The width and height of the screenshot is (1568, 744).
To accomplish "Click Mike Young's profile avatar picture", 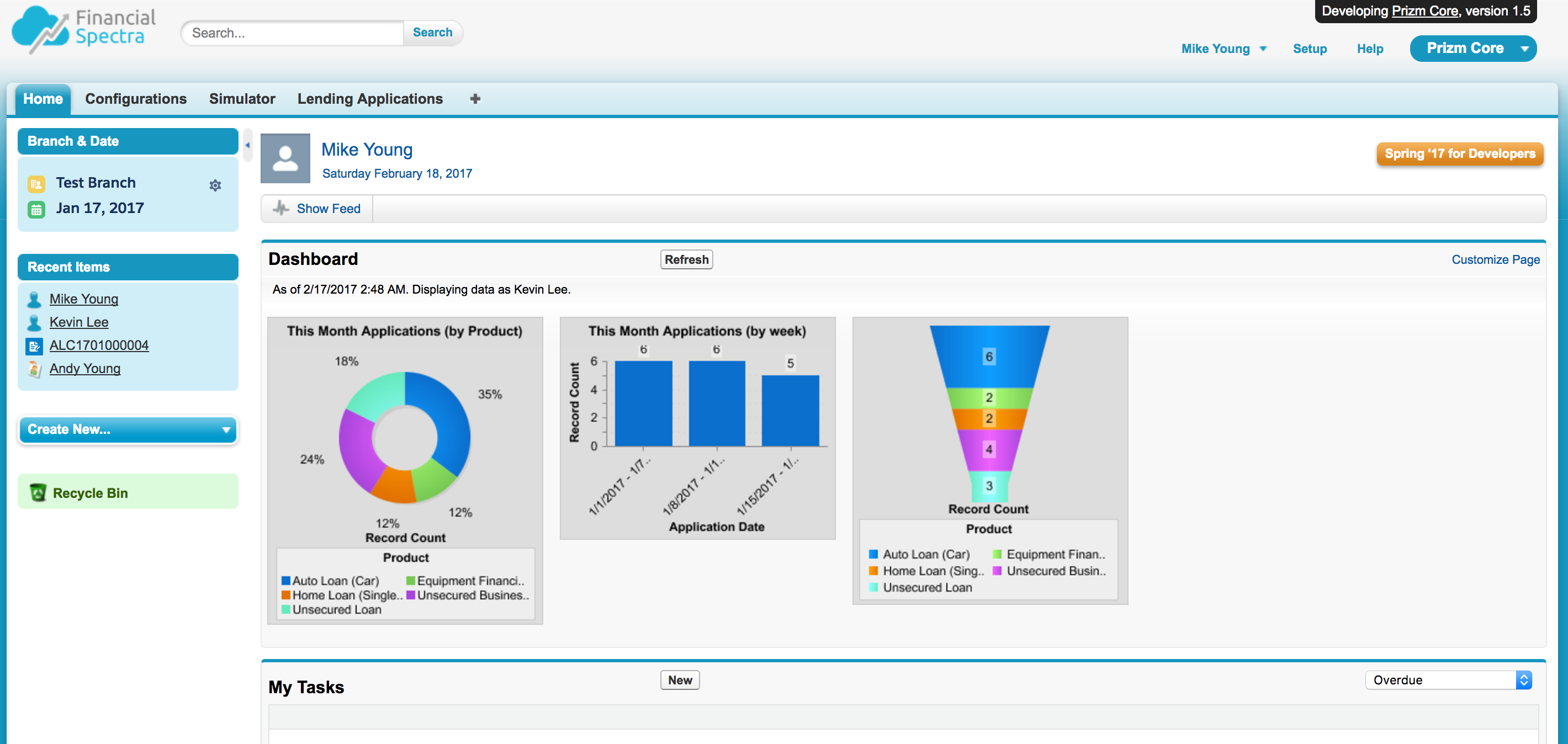I will pos(285,158).
